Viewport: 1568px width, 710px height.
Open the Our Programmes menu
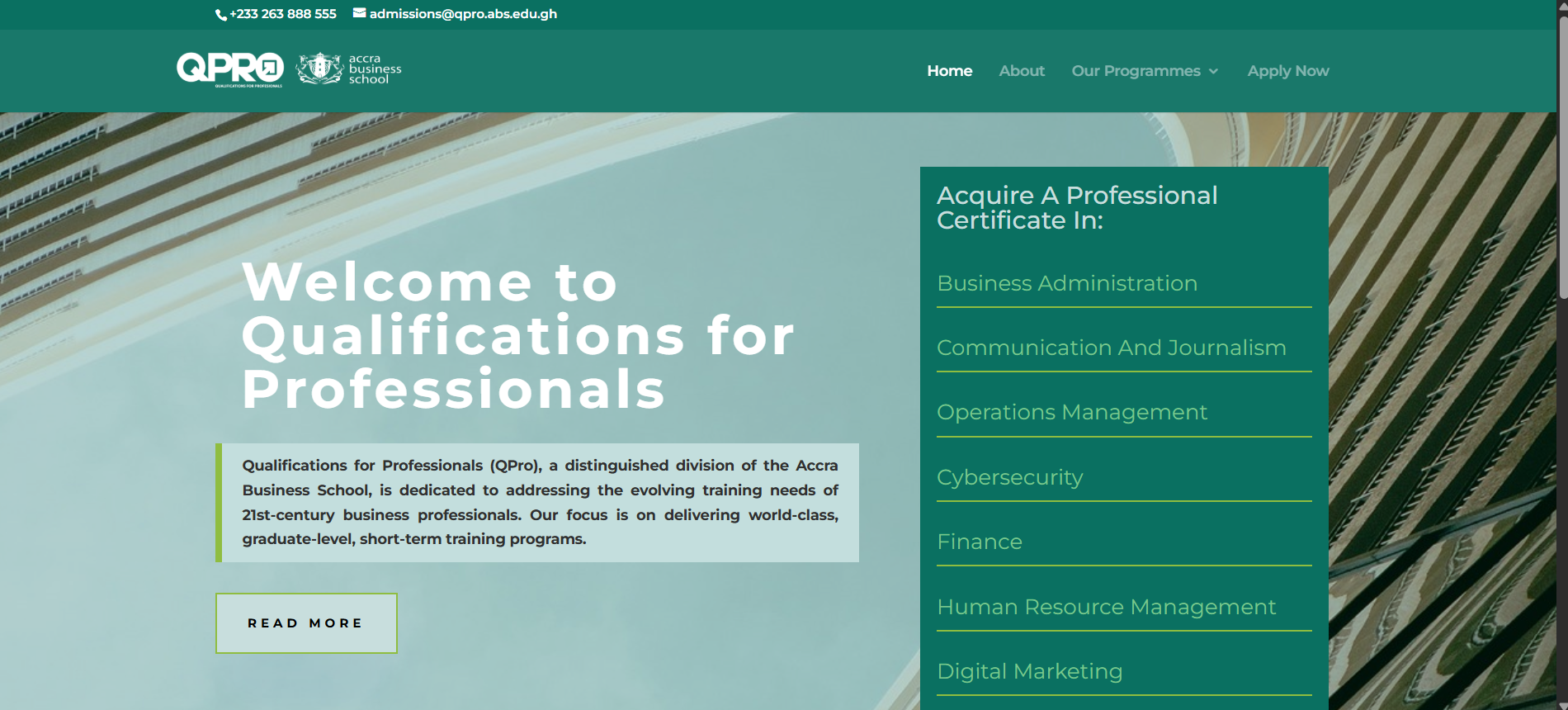pos(1136,71)
